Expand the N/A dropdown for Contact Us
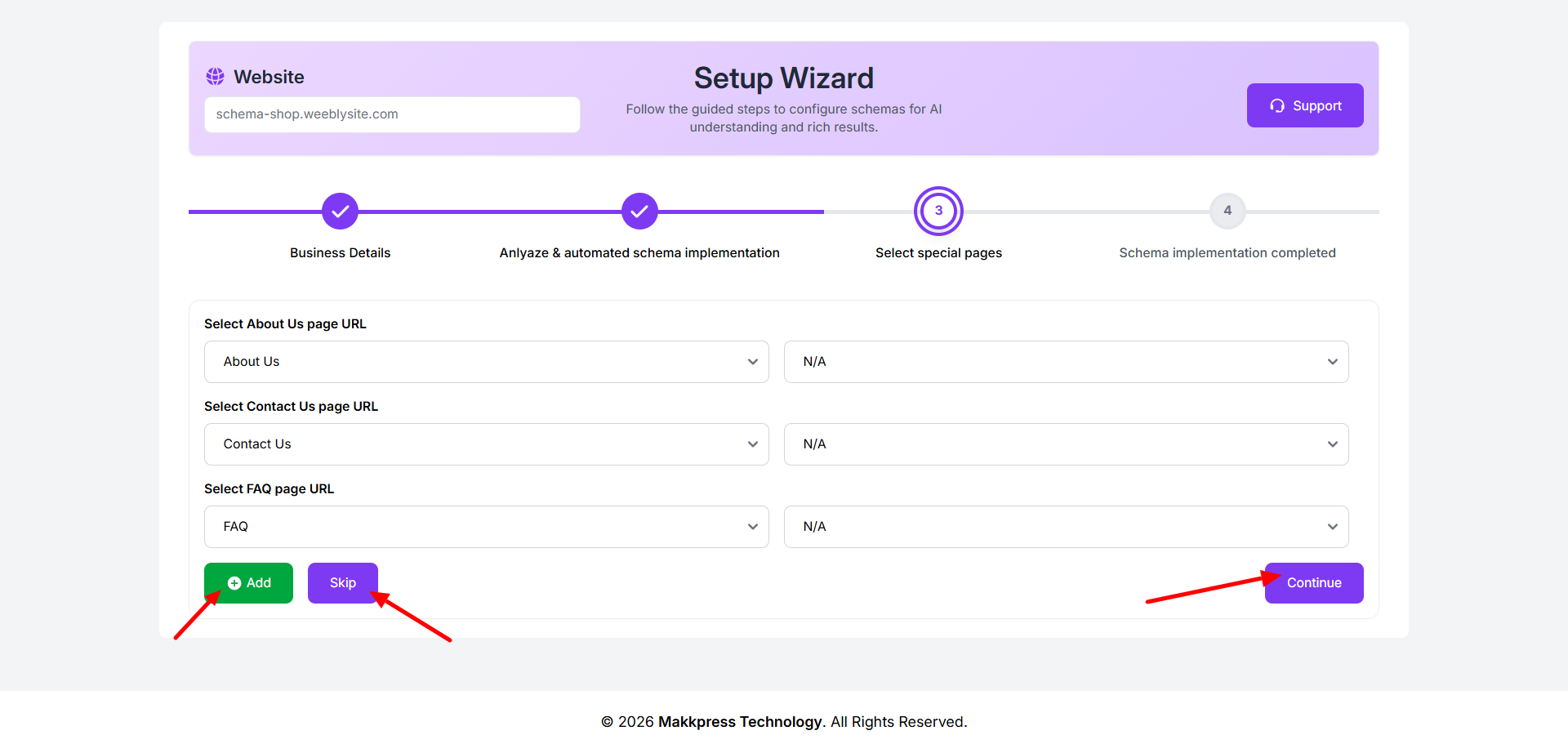Screen dimensions: 1568x753 pos(1066,444)
